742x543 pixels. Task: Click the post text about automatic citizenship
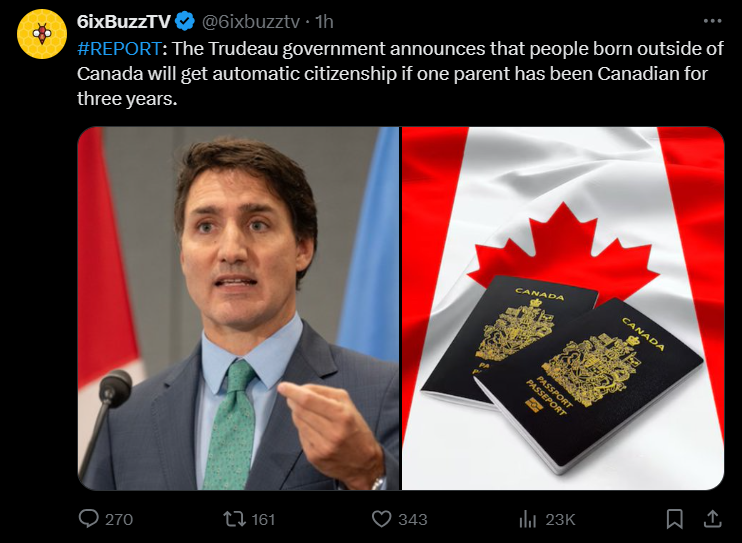pyautogui.click(x=400, y=75)
